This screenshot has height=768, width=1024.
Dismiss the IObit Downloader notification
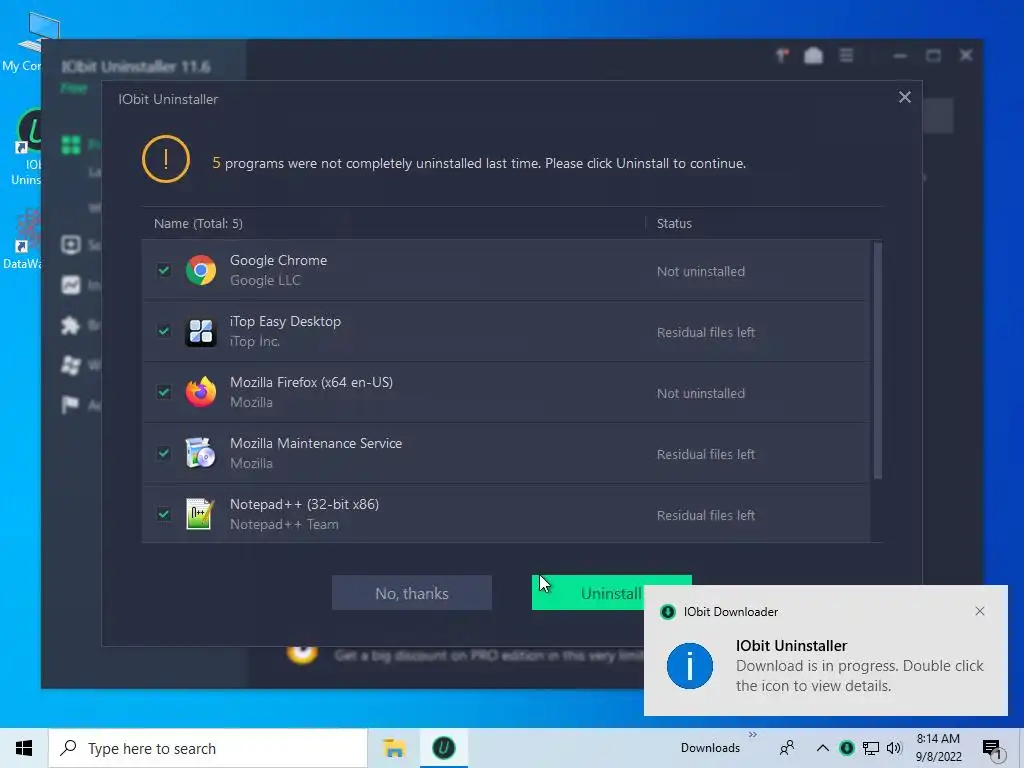click(x=980, y=611)
